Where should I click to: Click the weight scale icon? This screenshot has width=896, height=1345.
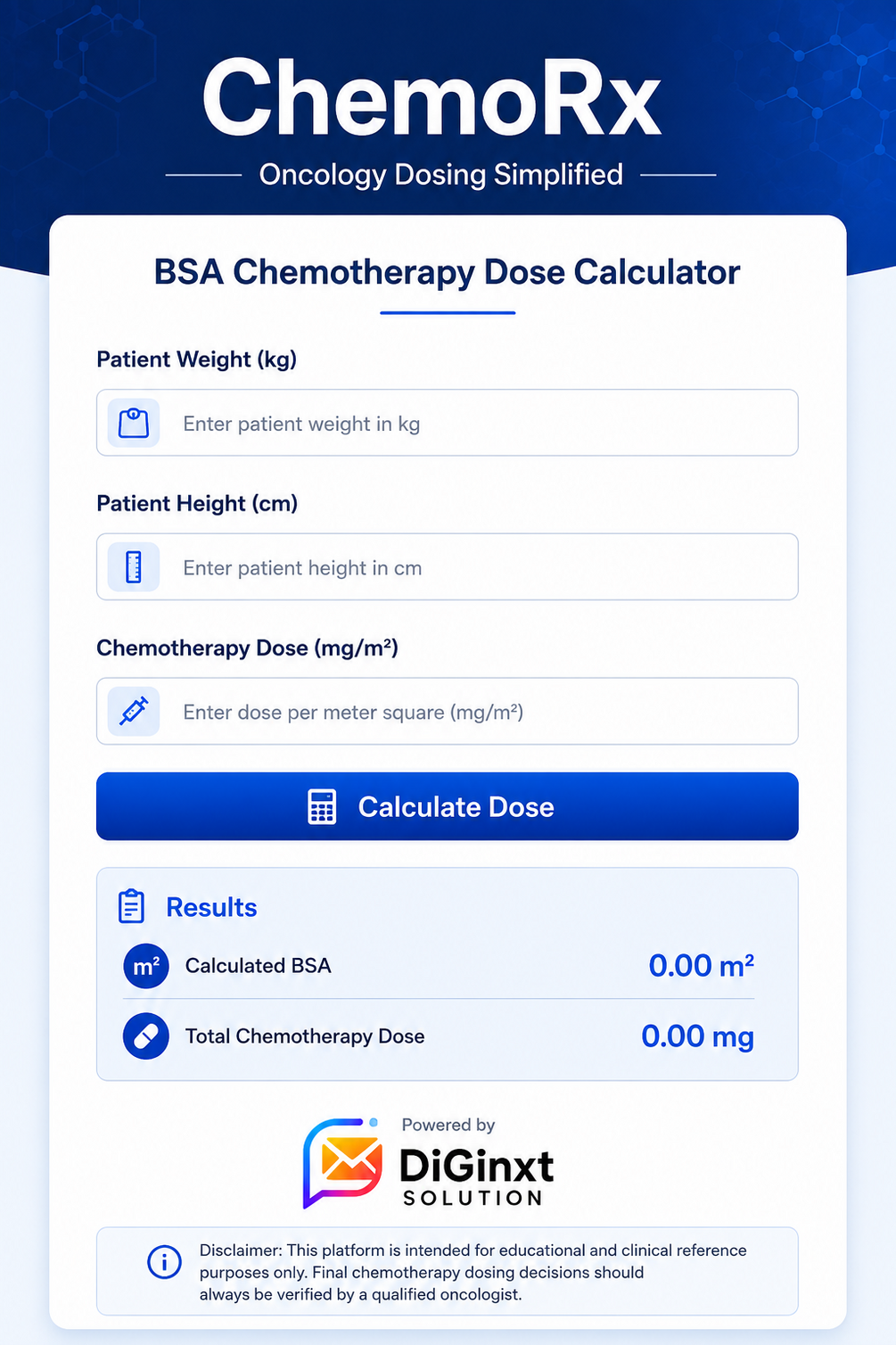(x=134, y=423)
